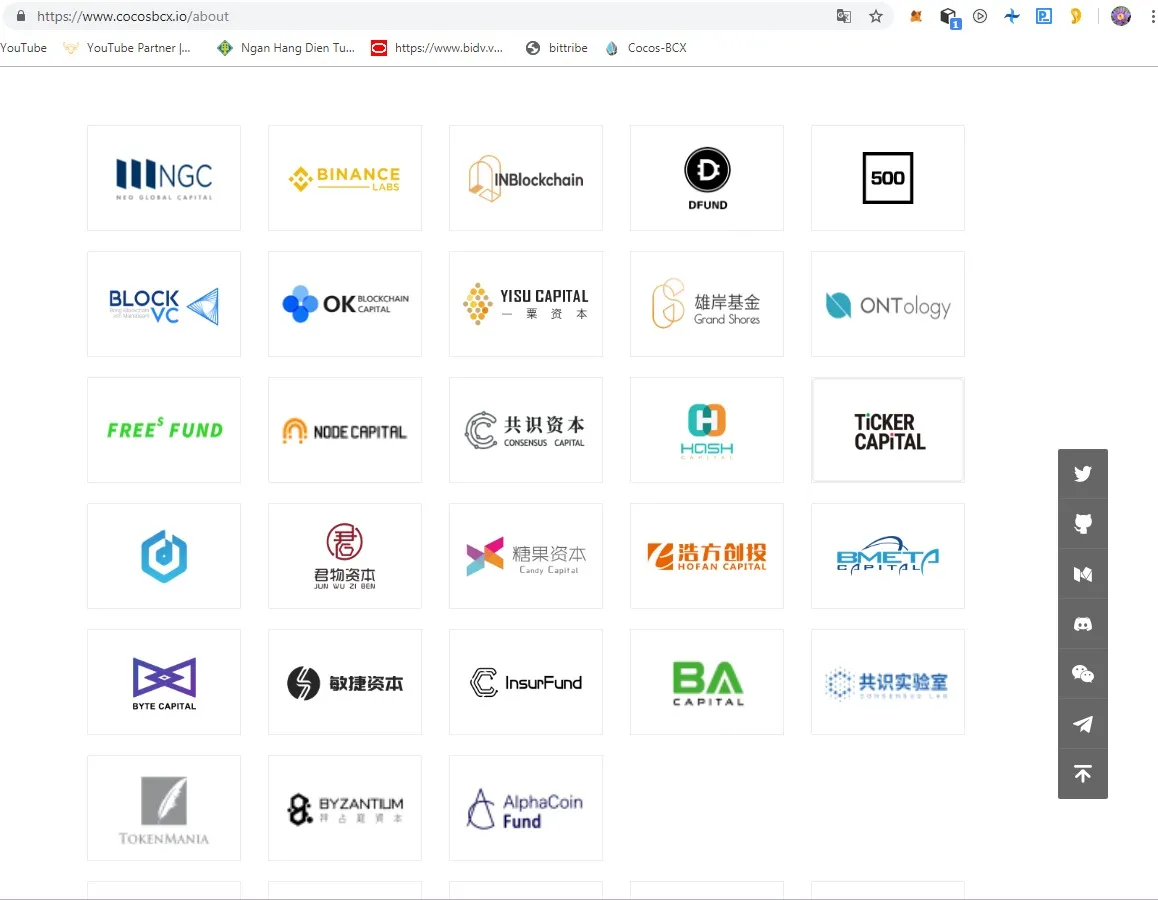1158x900 pixels.
Task: Click the Hash Capital logo card
Action: pyautogui.click(x=707, y=430)
